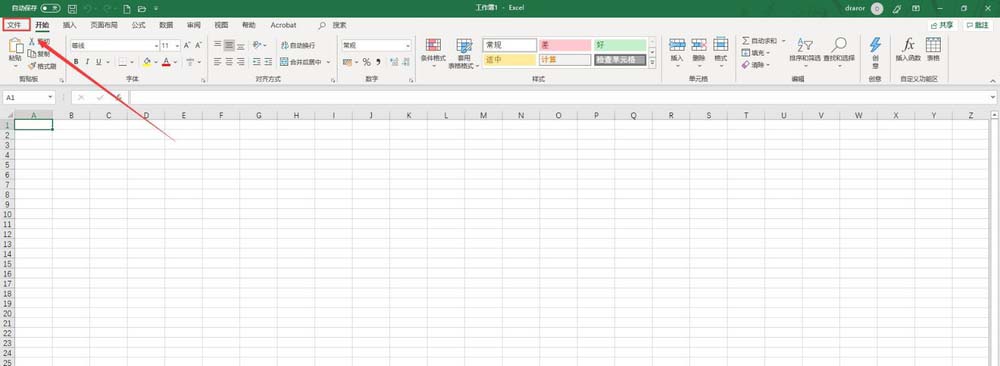Click Insert Function (插入函数) fx icon
Viewport: 1000px width, 366px height.
(x=909, y=45)
